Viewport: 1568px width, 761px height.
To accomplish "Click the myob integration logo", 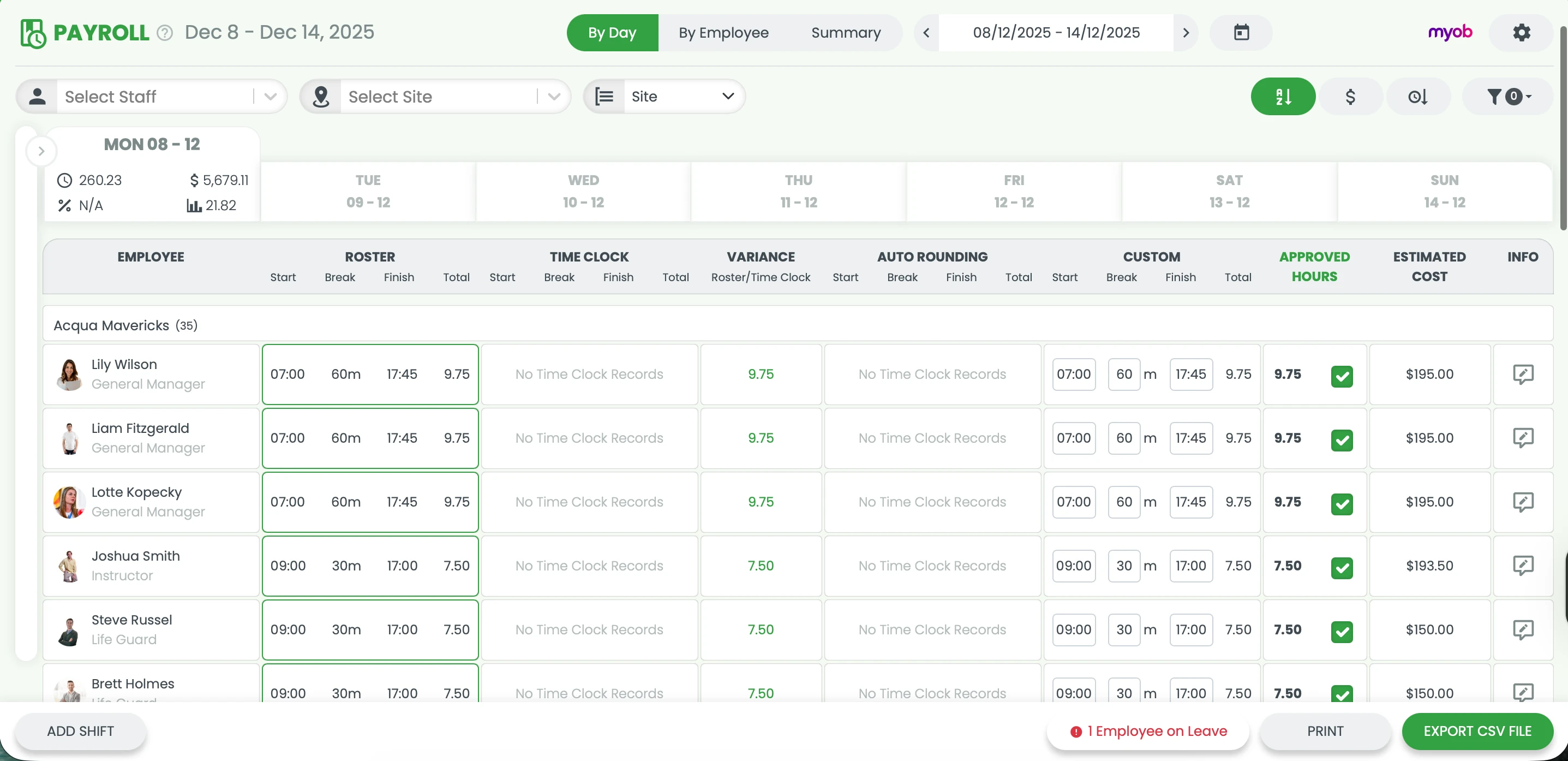I will pyautogui.click(x=1449, y=32).
